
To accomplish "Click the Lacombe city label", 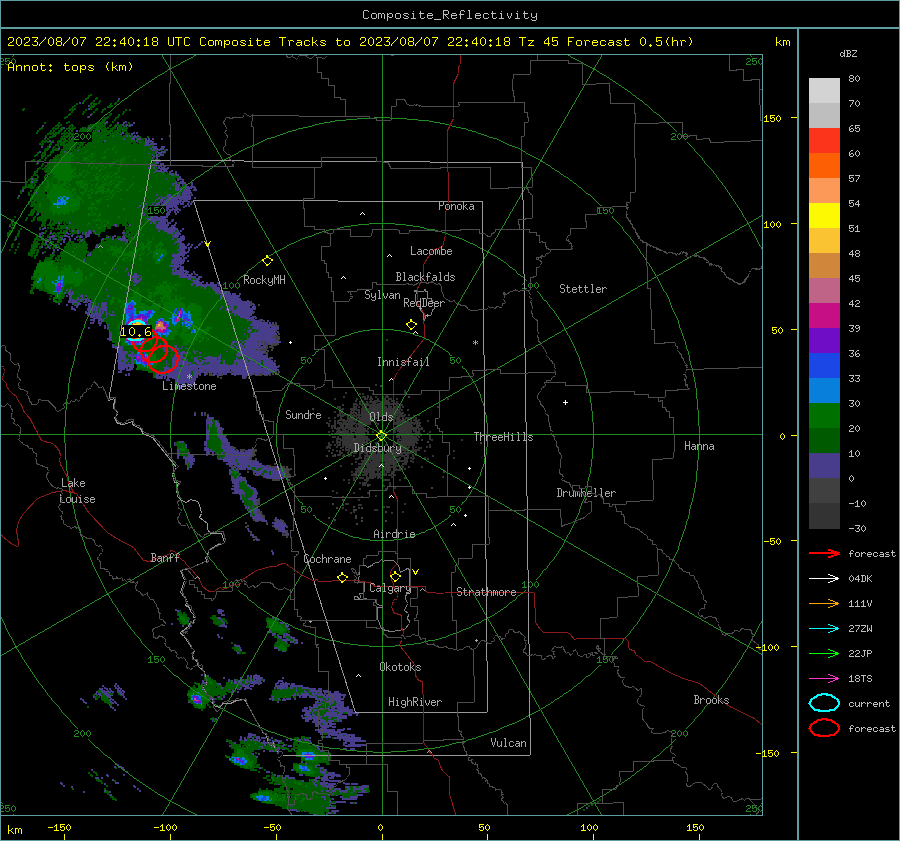I will coord(431,251).
